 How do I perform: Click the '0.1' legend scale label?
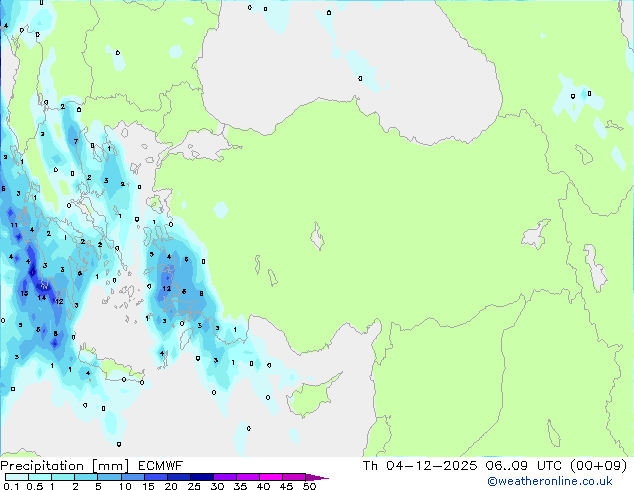(11, 486)
